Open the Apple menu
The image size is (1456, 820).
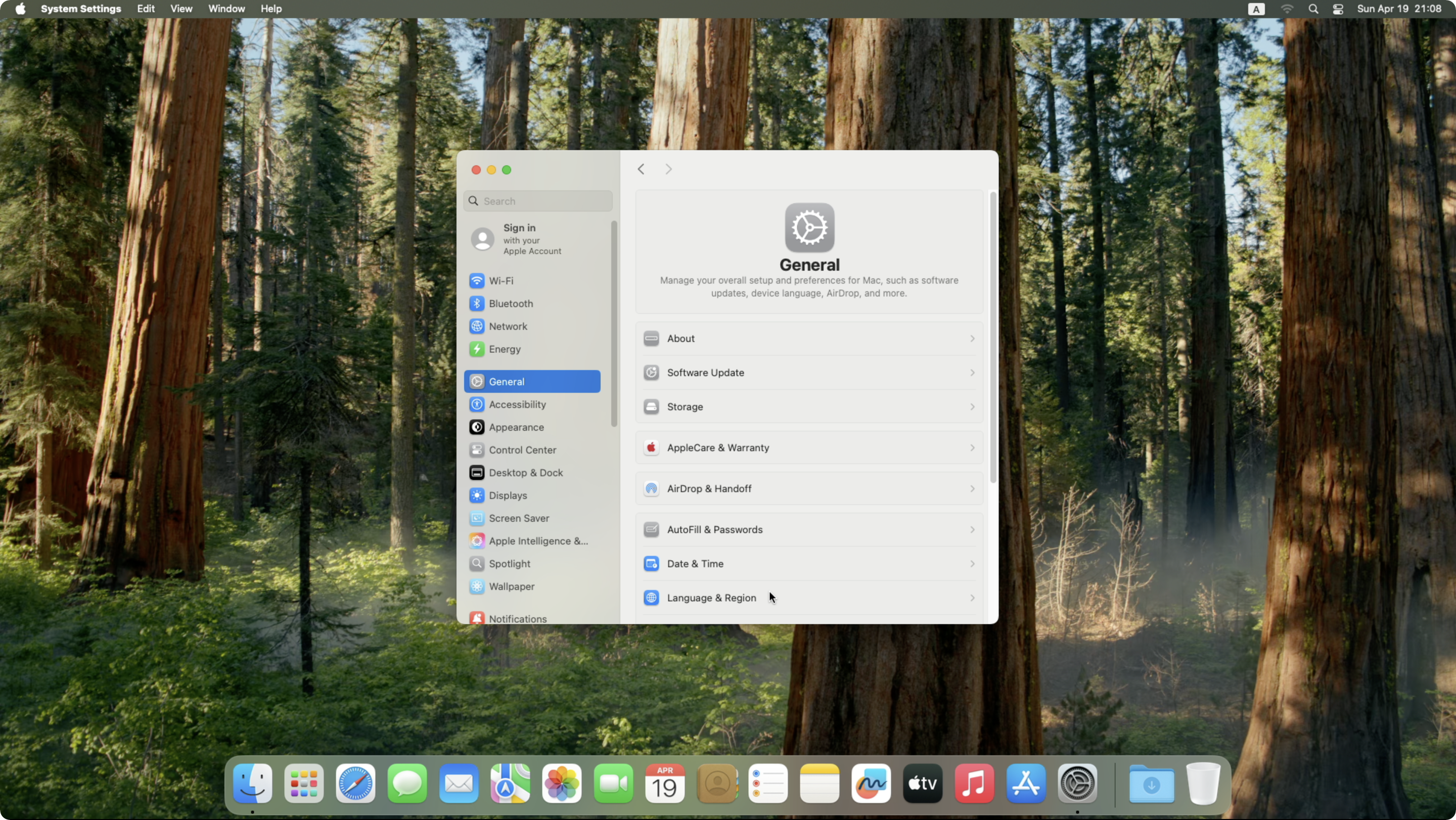(20, 9)
